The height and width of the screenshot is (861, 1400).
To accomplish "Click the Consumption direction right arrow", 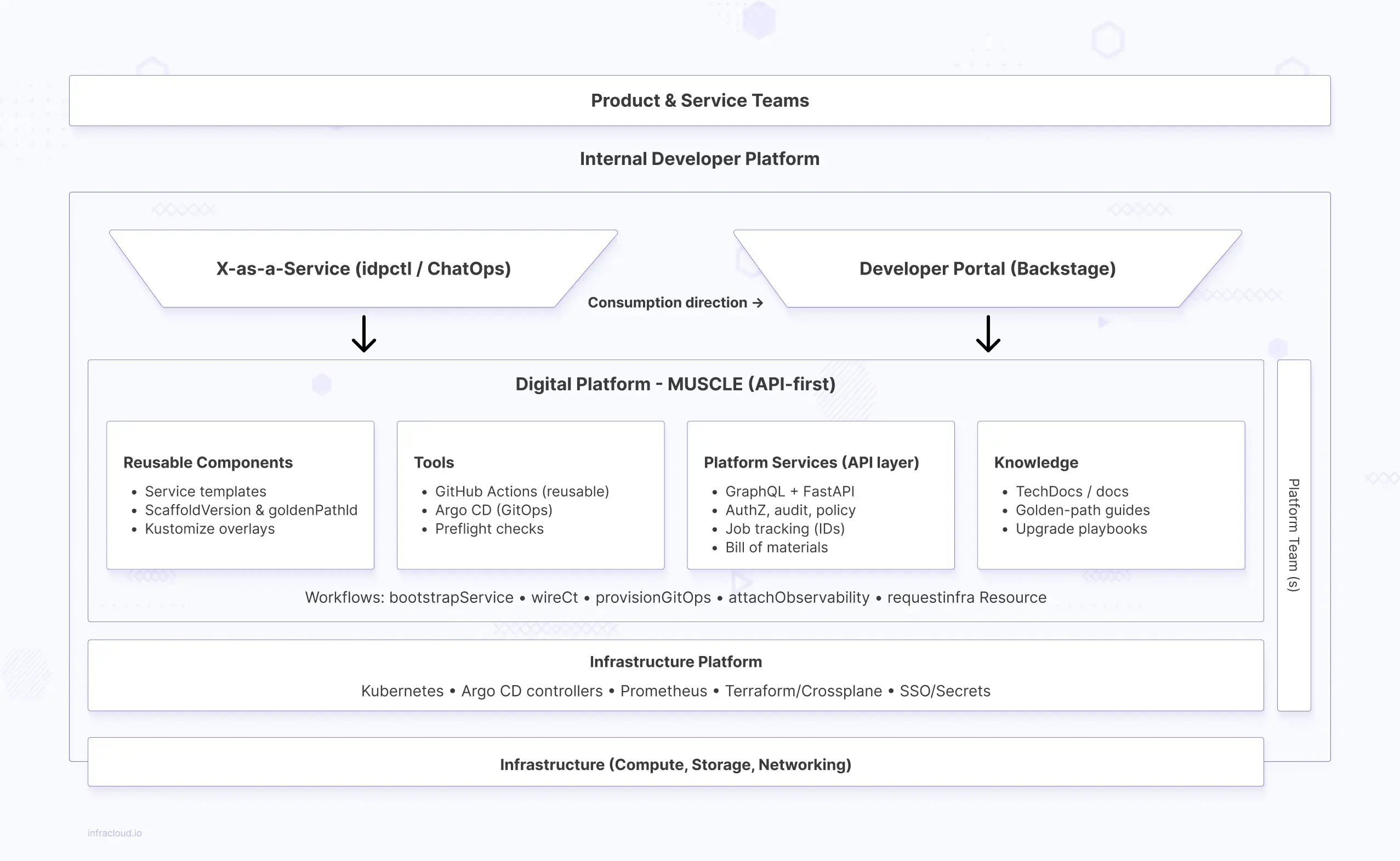I will click(758, 303).
